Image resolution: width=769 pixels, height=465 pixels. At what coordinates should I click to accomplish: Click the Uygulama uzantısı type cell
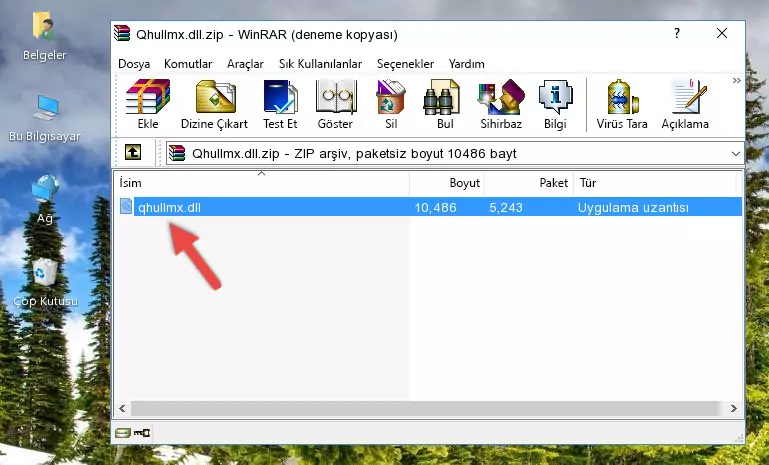click(x=633, y=207)
